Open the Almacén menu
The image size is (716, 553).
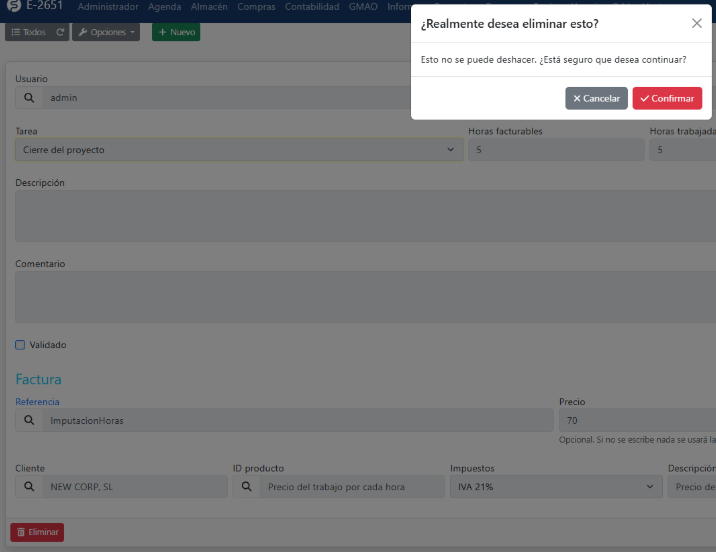click(x=209, y=7)
